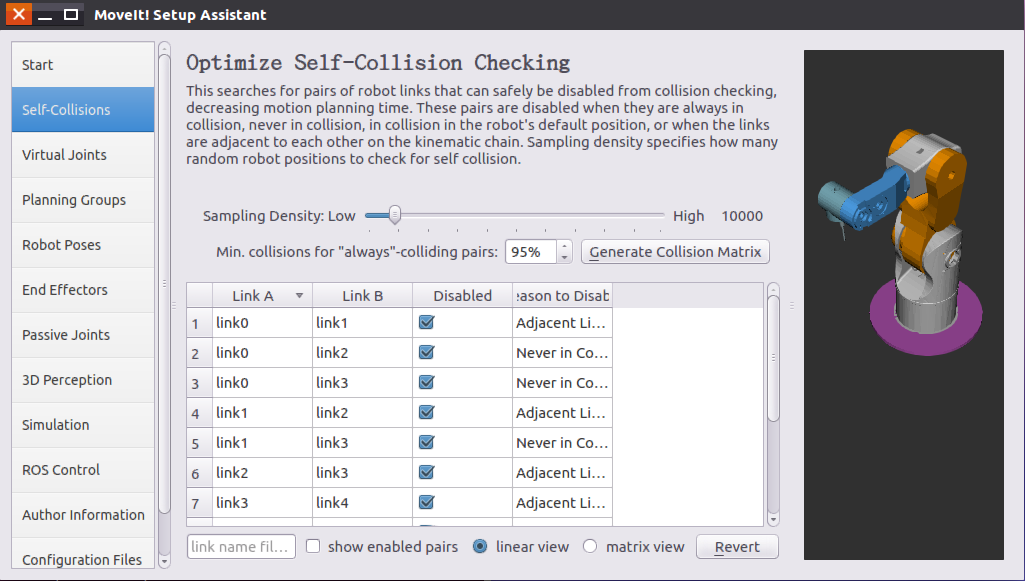Decrease the min collisions percentage spinner
1025x581 pixels.
click(x=565, y=257)
